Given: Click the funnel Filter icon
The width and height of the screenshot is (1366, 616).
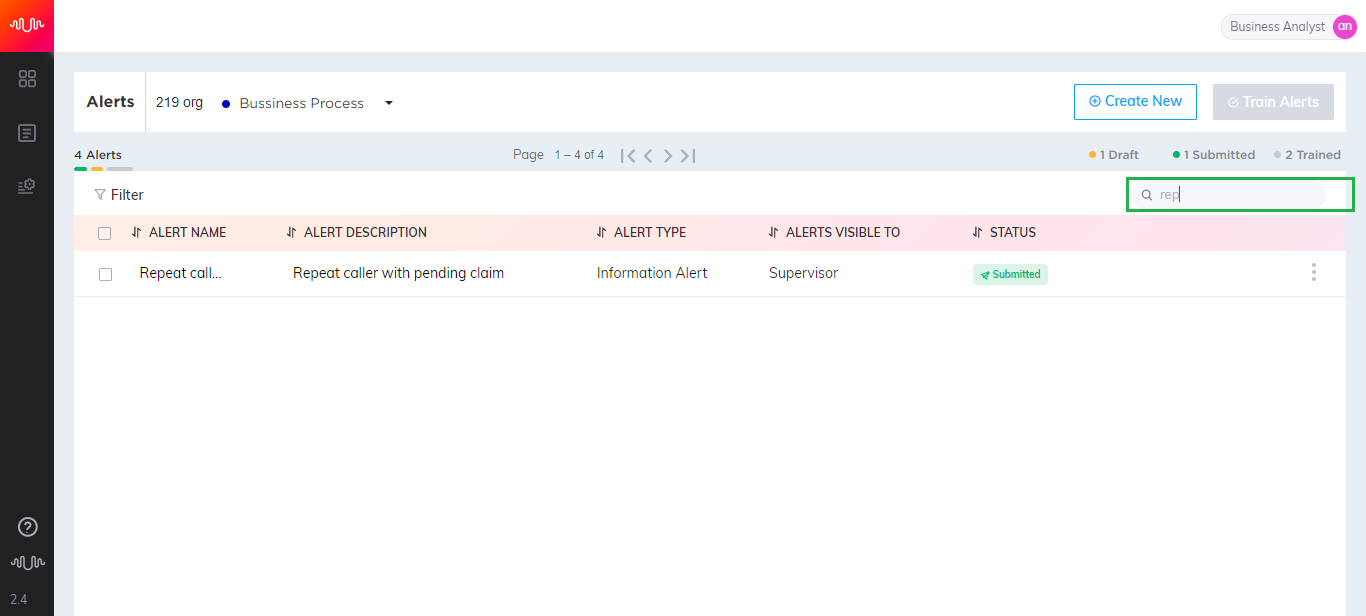Looking at the screenshot, I should tap(100, 195).
